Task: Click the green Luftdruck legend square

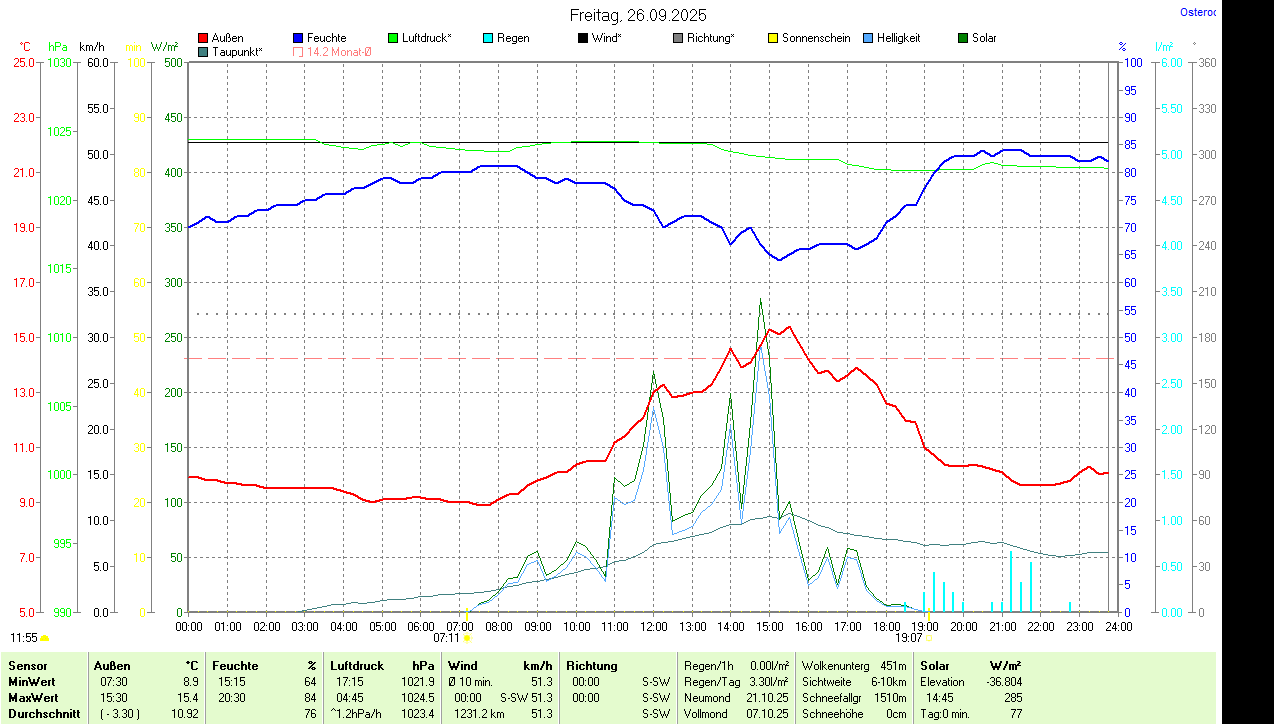Action: click(393, 38)
